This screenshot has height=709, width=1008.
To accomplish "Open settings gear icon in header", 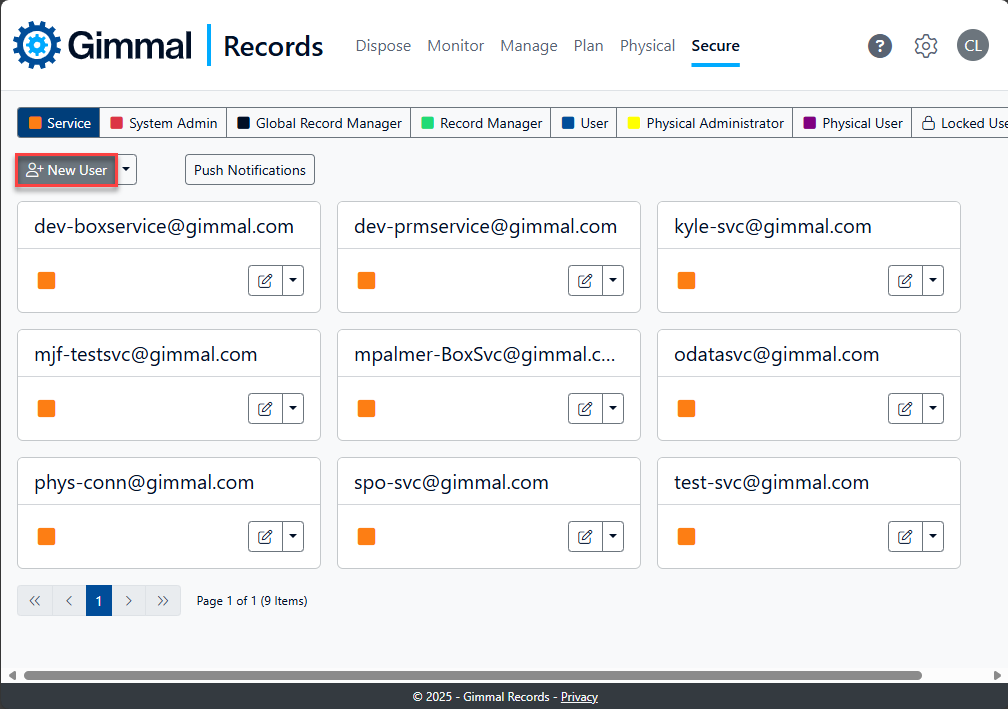I will tap(926, 46).
